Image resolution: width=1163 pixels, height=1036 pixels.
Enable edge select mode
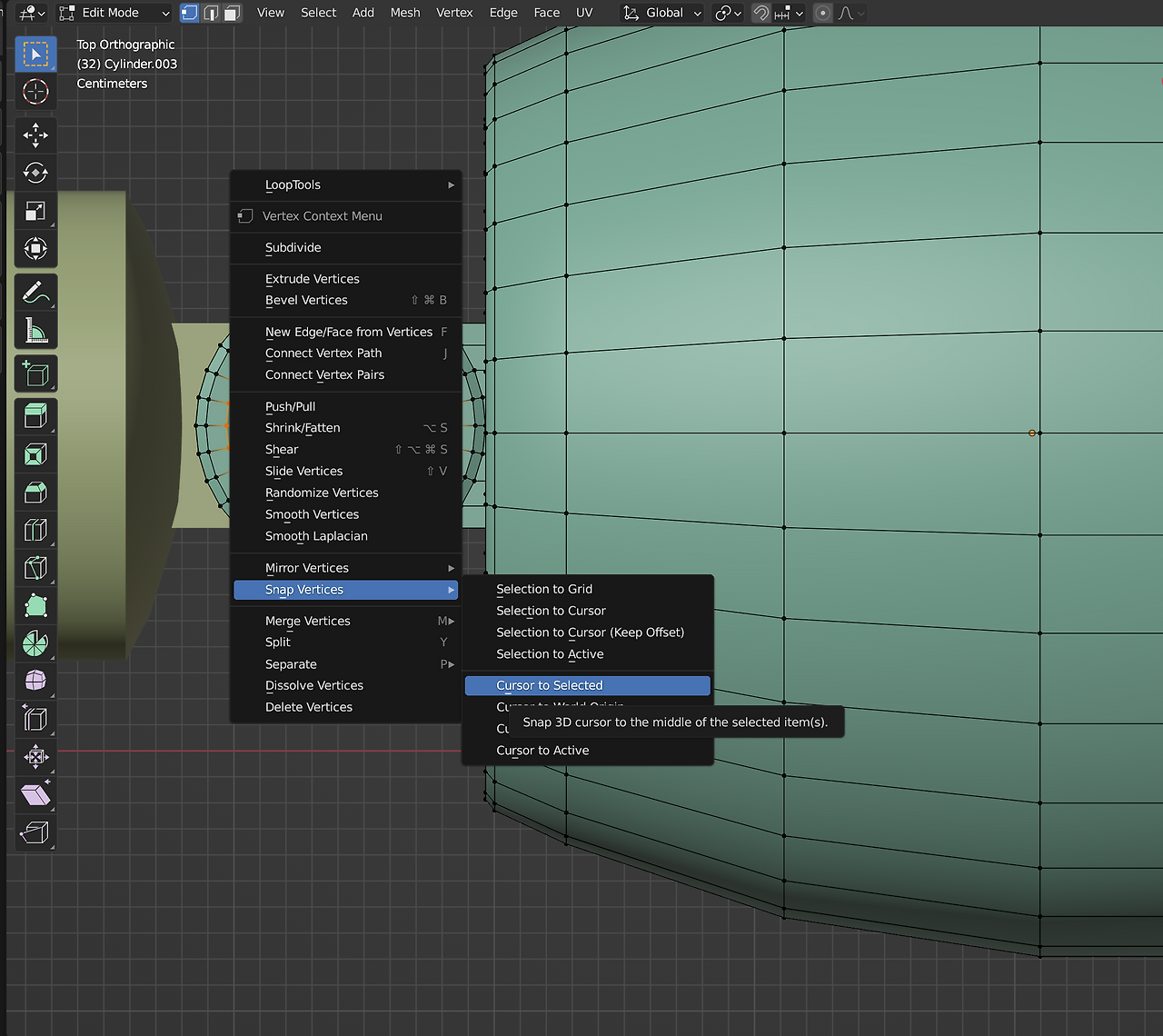coord(211,13)
